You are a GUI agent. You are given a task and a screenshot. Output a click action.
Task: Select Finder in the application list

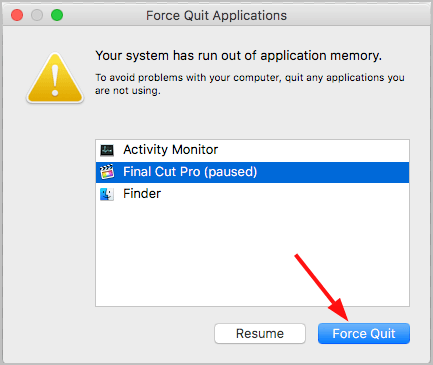[x=252, y=194]
